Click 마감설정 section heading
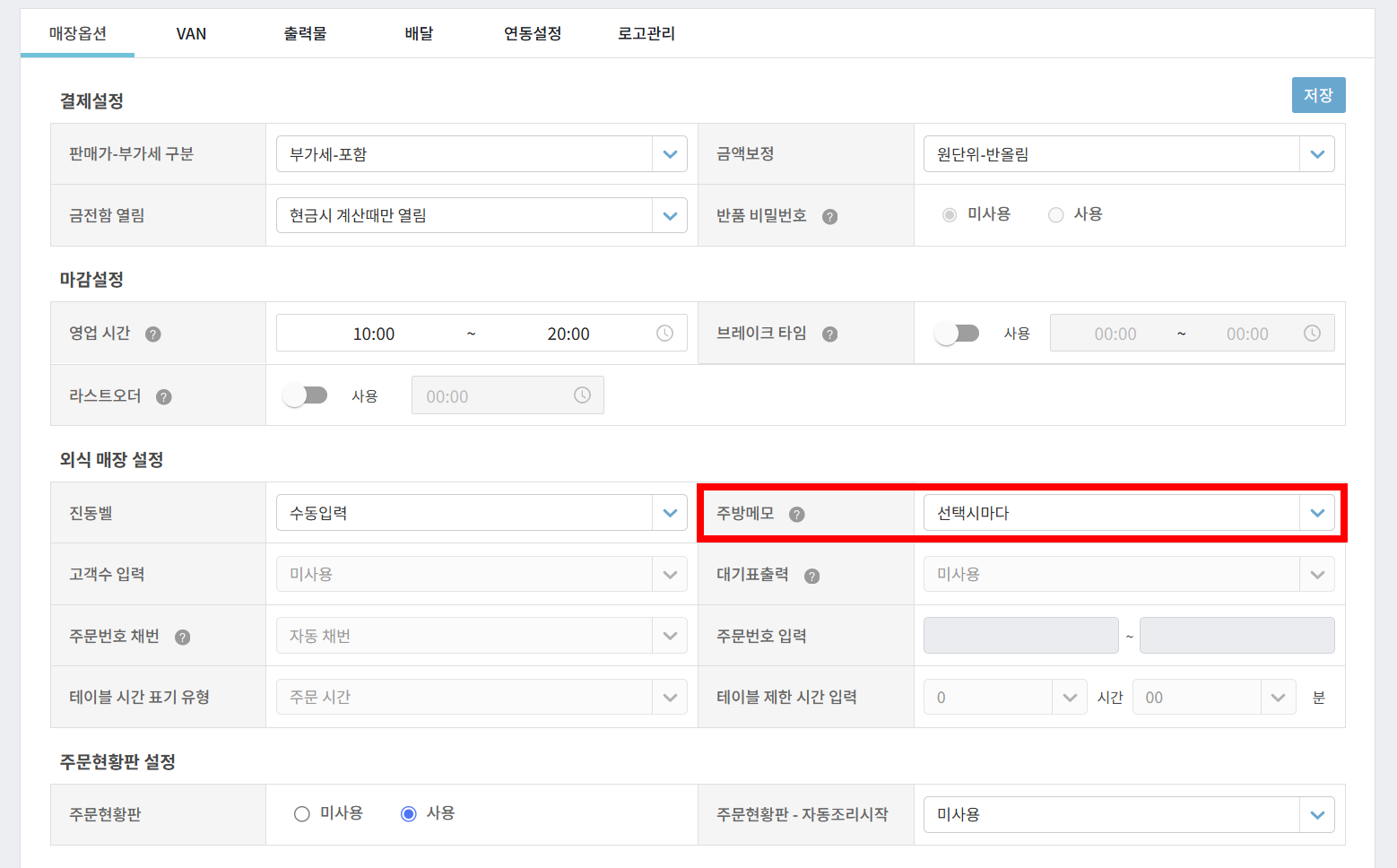1397x868 pixels. 91,280
